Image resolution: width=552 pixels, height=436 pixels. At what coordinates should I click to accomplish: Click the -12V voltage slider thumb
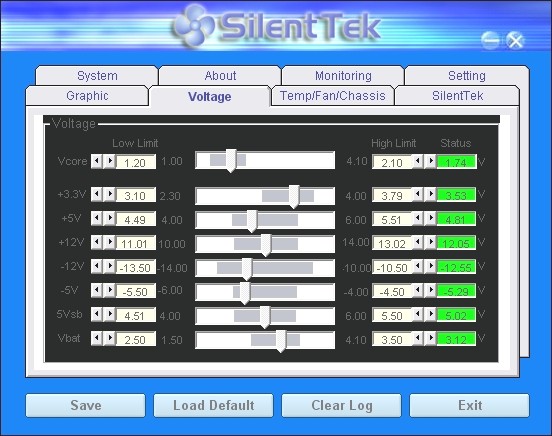247,269
